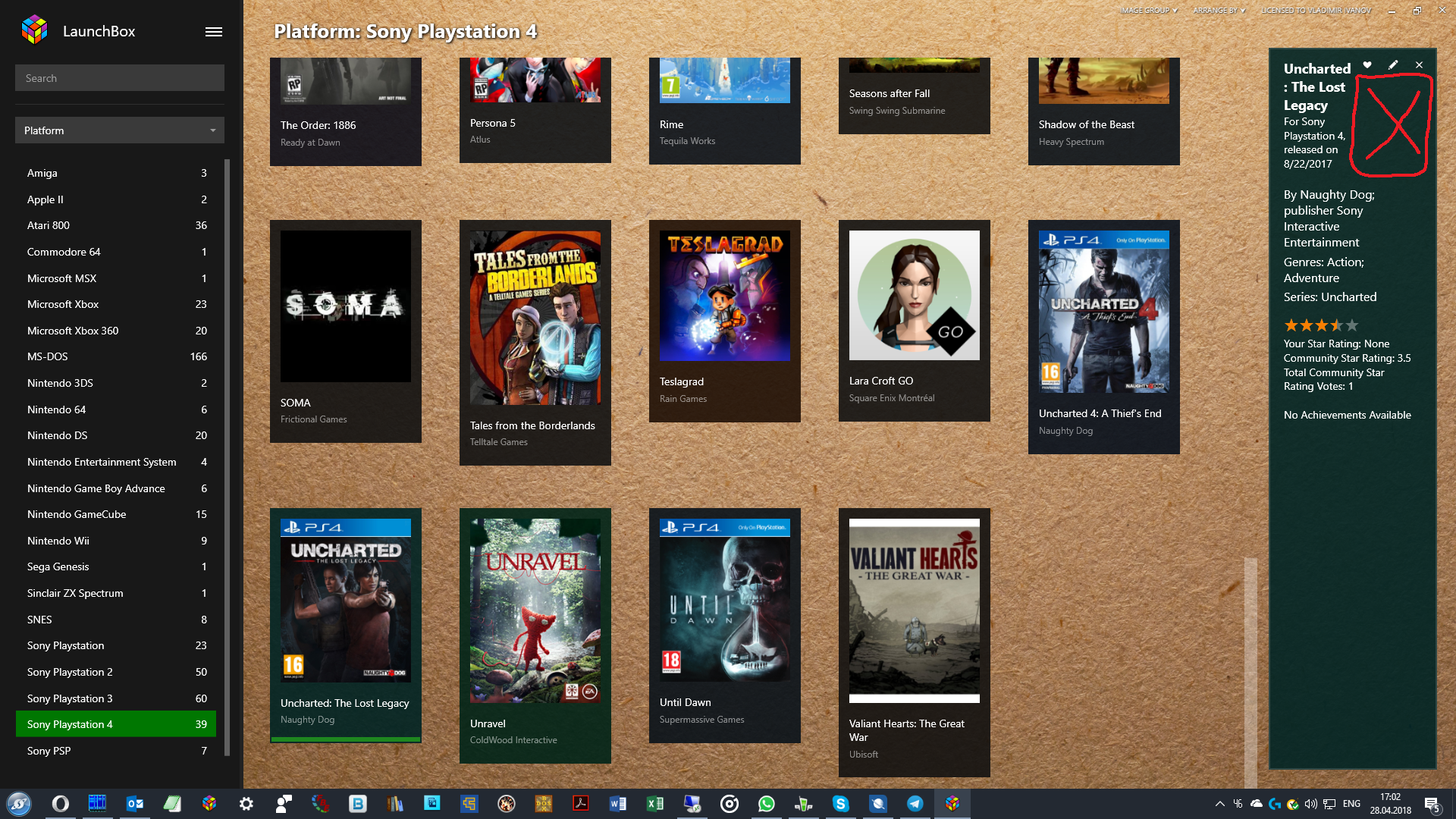The height and width of the screenshot is (819, 1456).
Task: Select the SNES platform
Action: (x=116, y=620)
